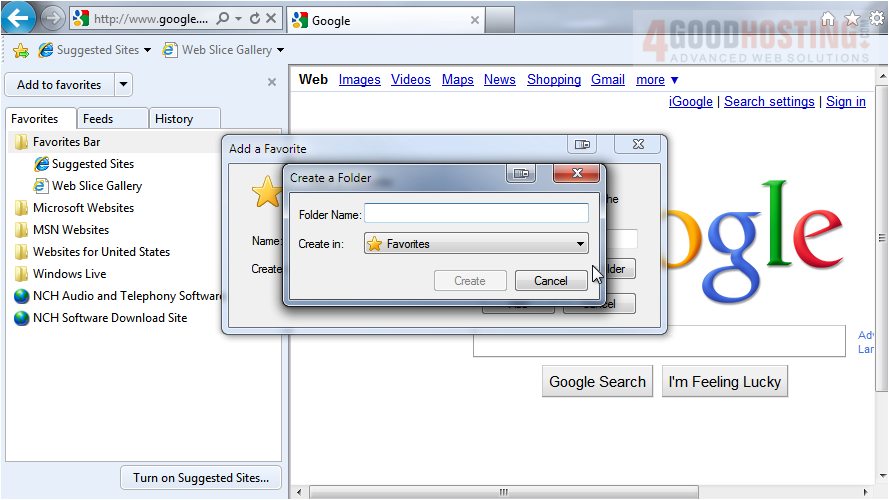
Task: Click Cancel in Create a Folder dialog
Action: (550, 281)
